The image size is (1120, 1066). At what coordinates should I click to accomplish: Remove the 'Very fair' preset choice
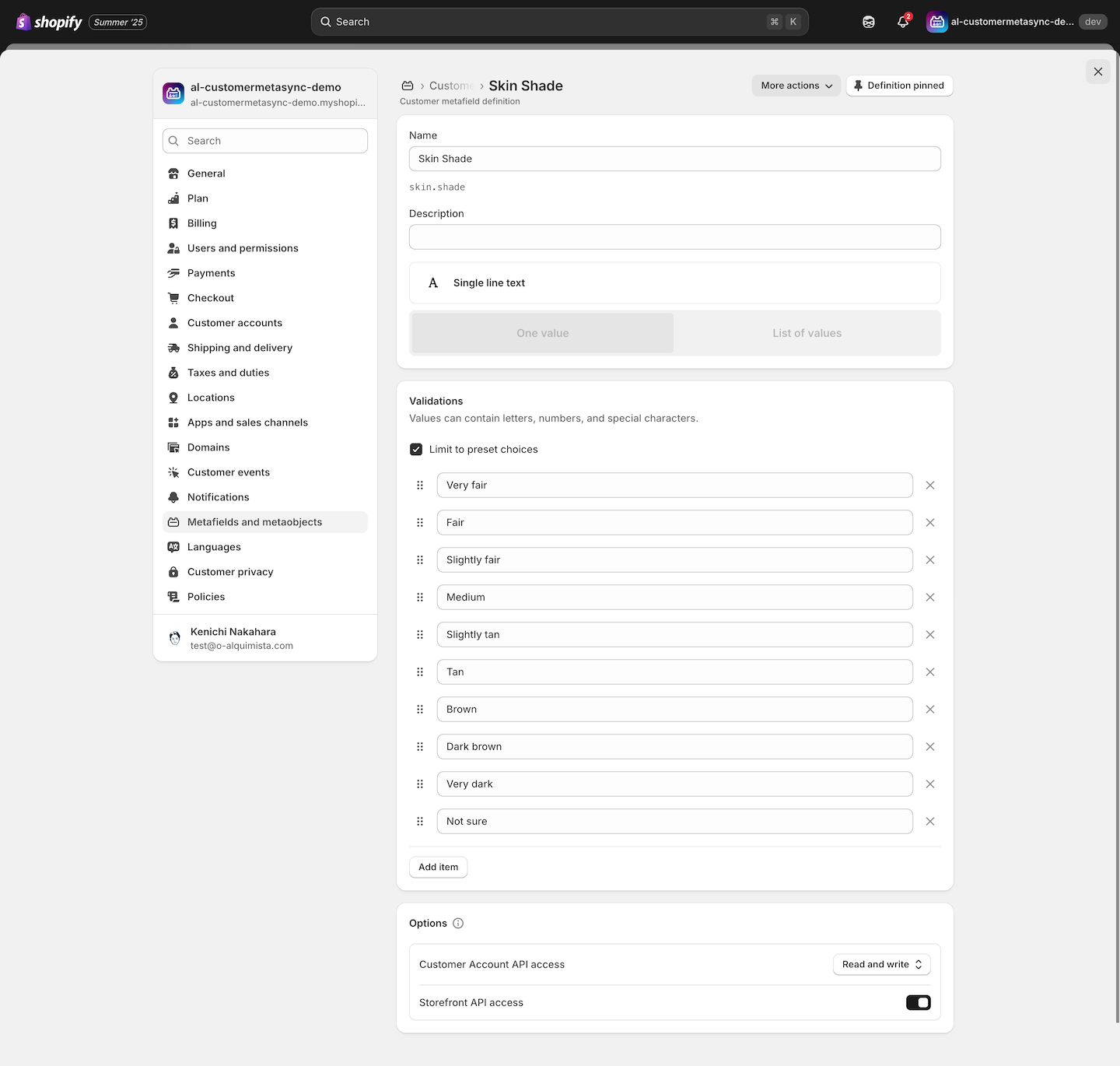click(x=929, y=486)
